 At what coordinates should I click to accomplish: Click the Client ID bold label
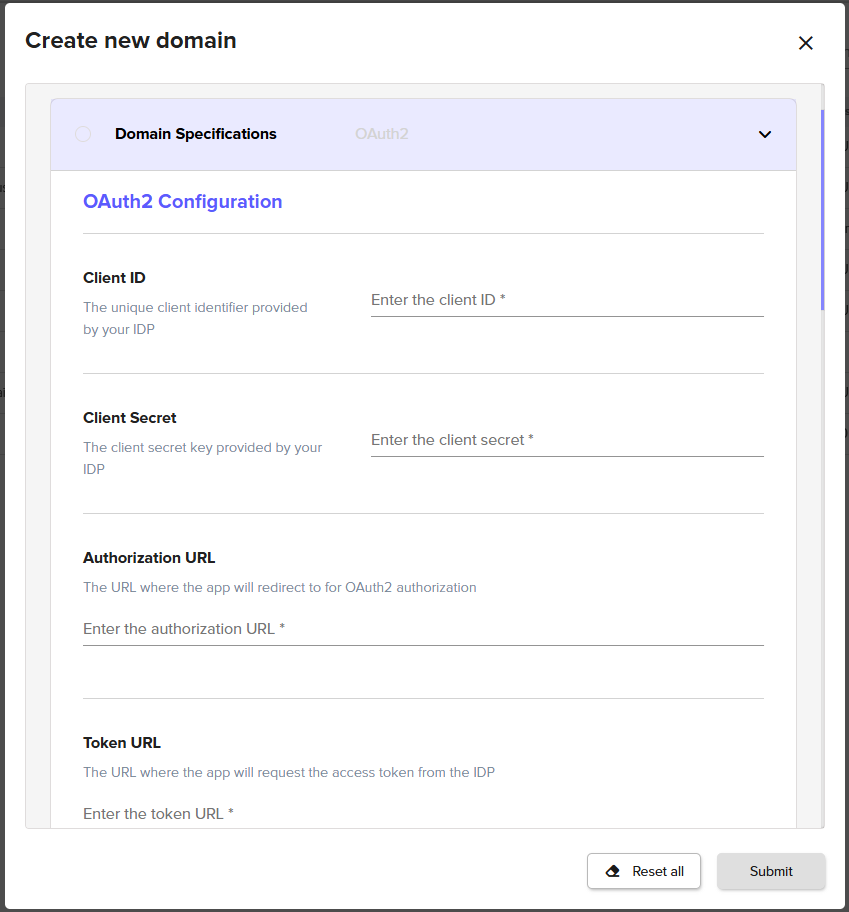tap(114, 278)
